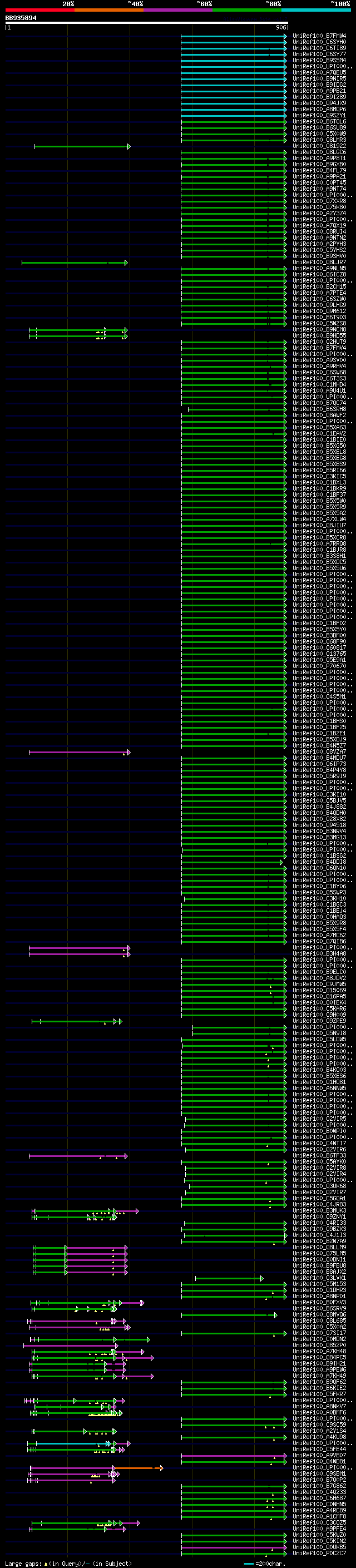Click the red segment of the identity legend

(39, 11)
